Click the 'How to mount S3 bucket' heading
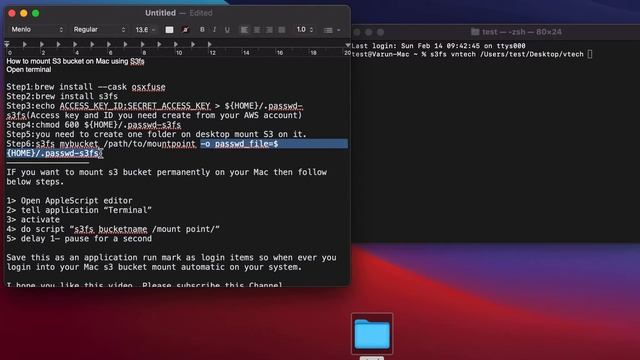 point(76,61)
